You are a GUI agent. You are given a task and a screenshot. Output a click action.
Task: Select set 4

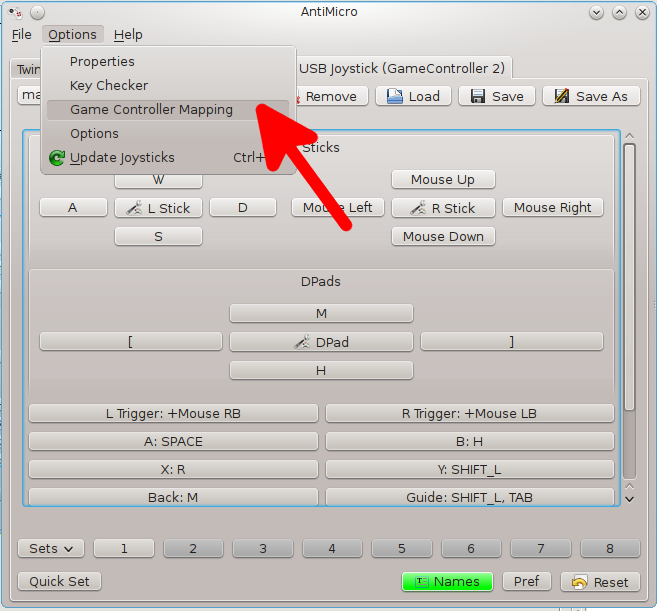[332, 549]
